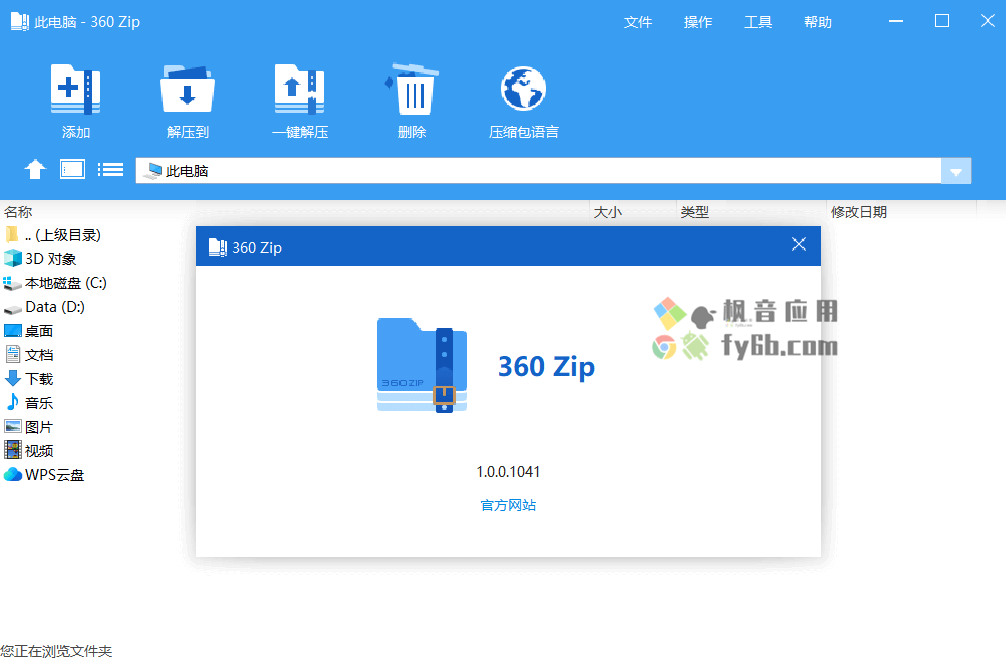The width and height of the screenshot is (1006, 666).
Task: Click the 360 Zip logo in about dialog
Action: pyautogui.click(x=422, y=365)
